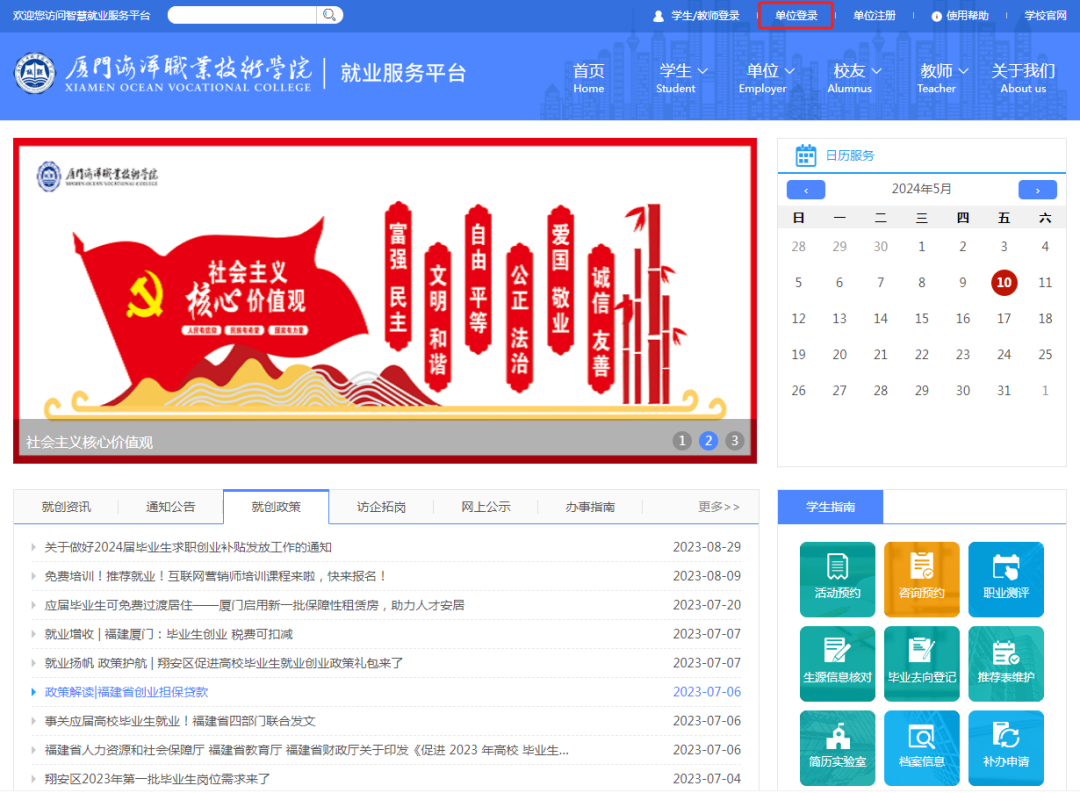Expand the 校友 Alumnus menu
Screen dimensions: 1080x793
point(857,78)
